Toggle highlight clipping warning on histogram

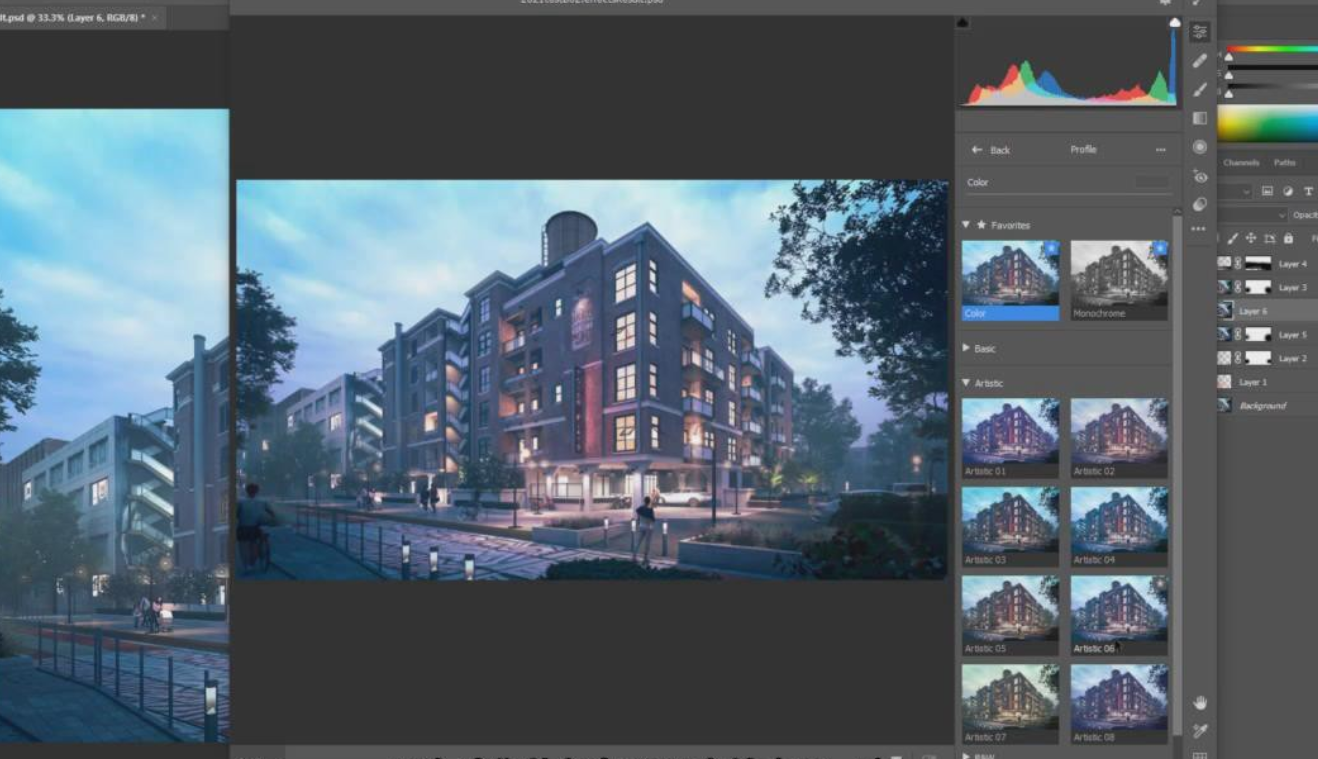(x=1175, y=22)
